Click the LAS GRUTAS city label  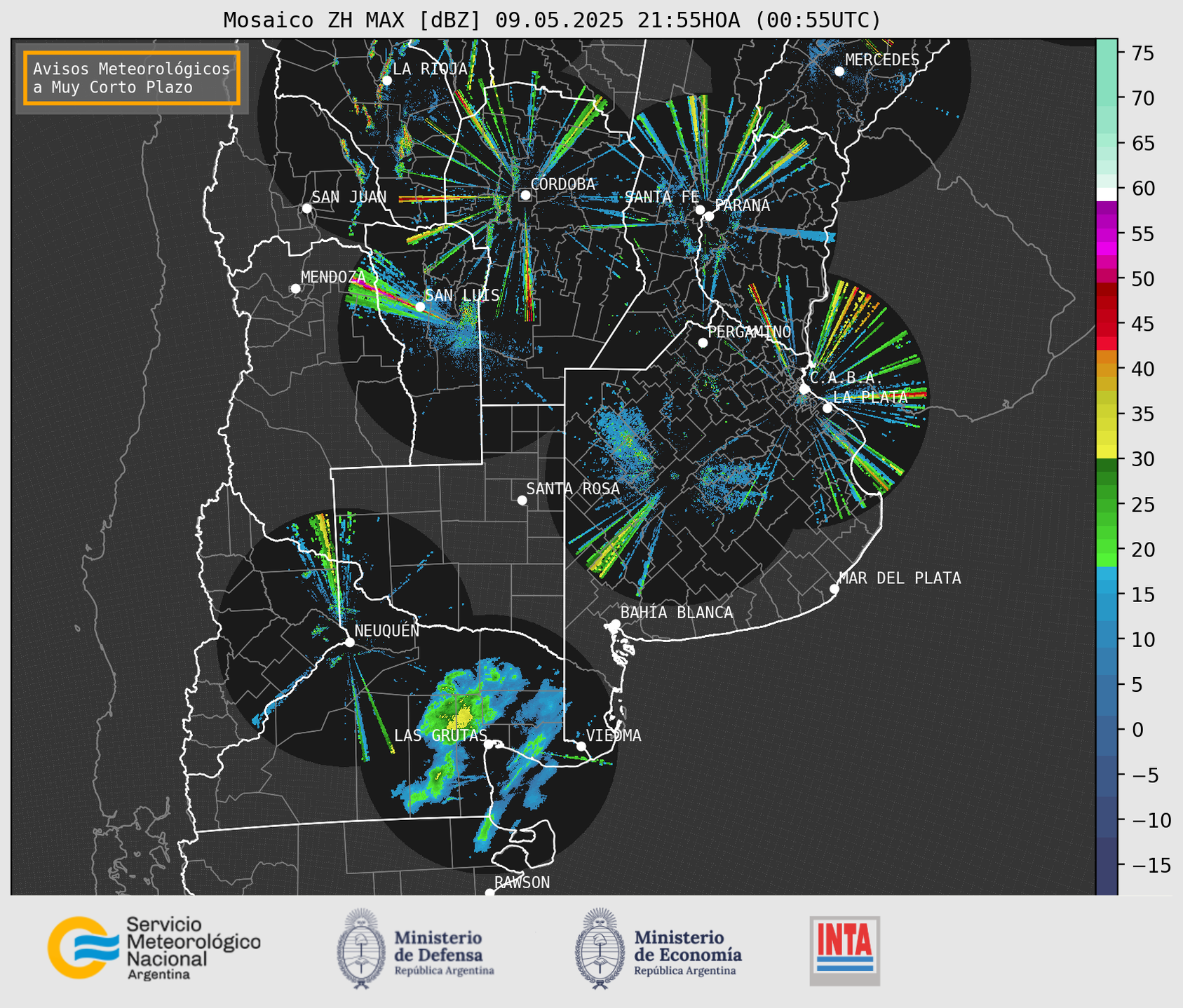tap(440, 735)
